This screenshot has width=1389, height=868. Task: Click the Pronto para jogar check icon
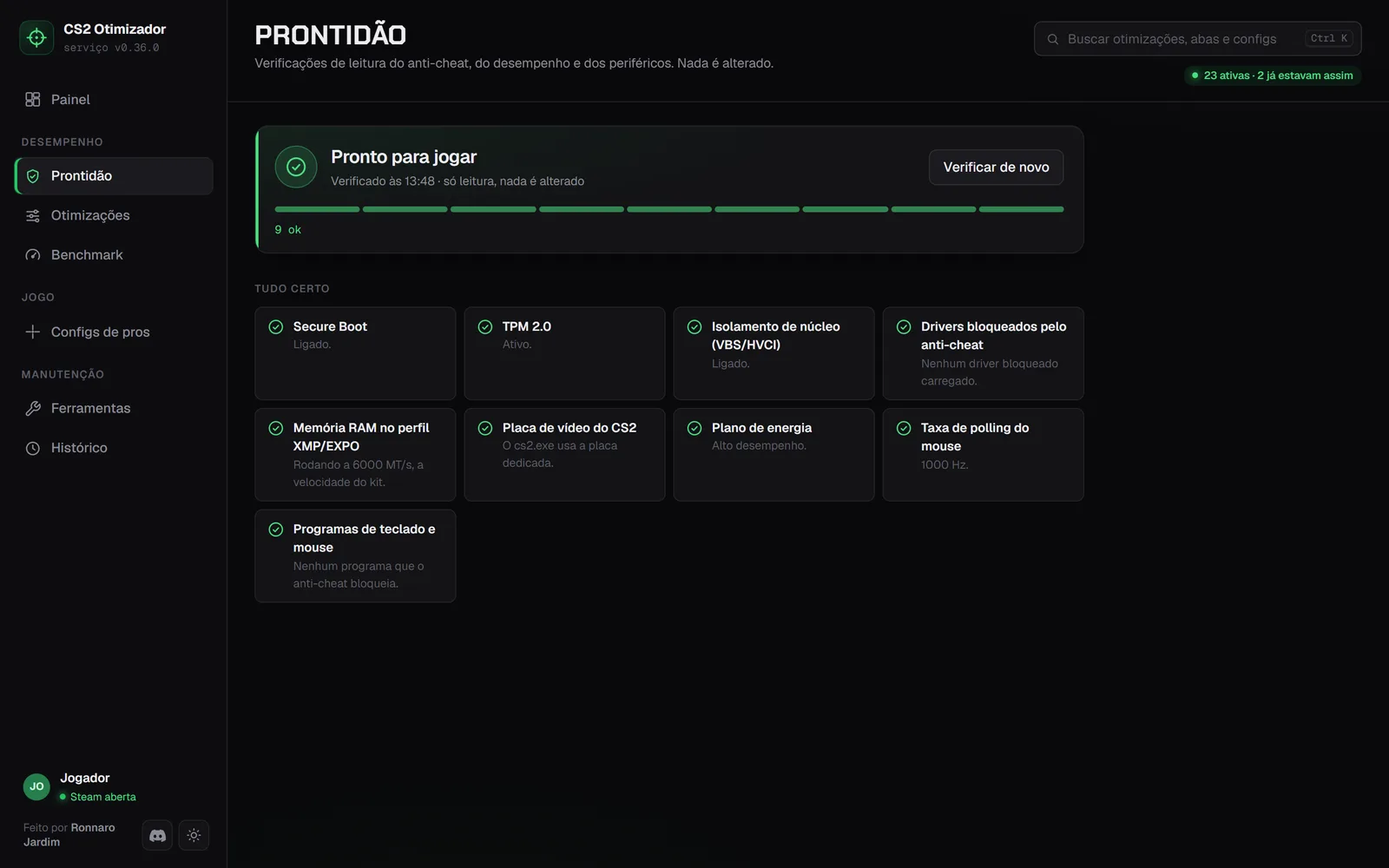[296, 167]
